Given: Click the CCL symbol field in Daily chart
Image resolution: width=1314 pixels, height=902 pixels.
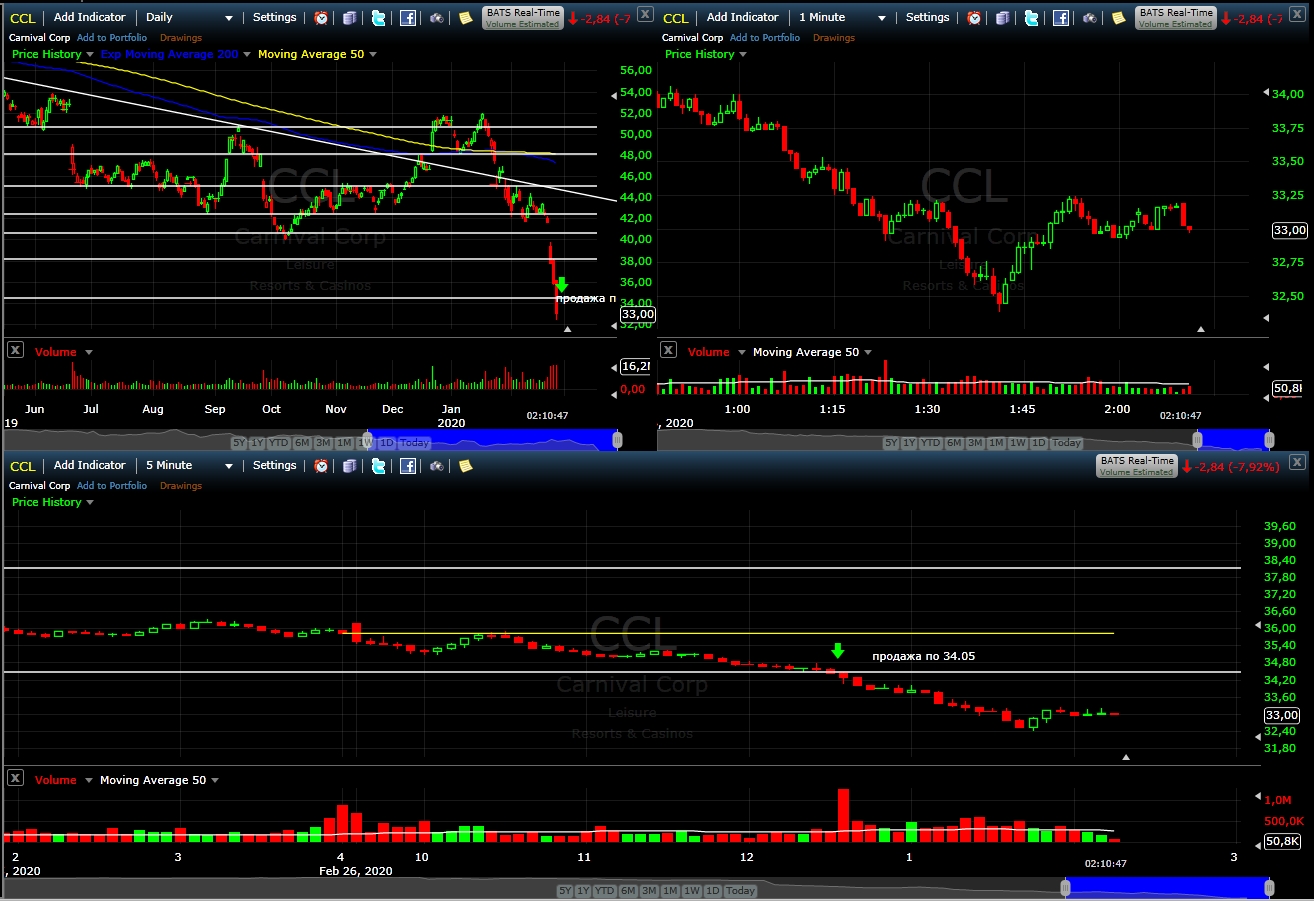Looking at the screenshot, I should pos(23,18).
